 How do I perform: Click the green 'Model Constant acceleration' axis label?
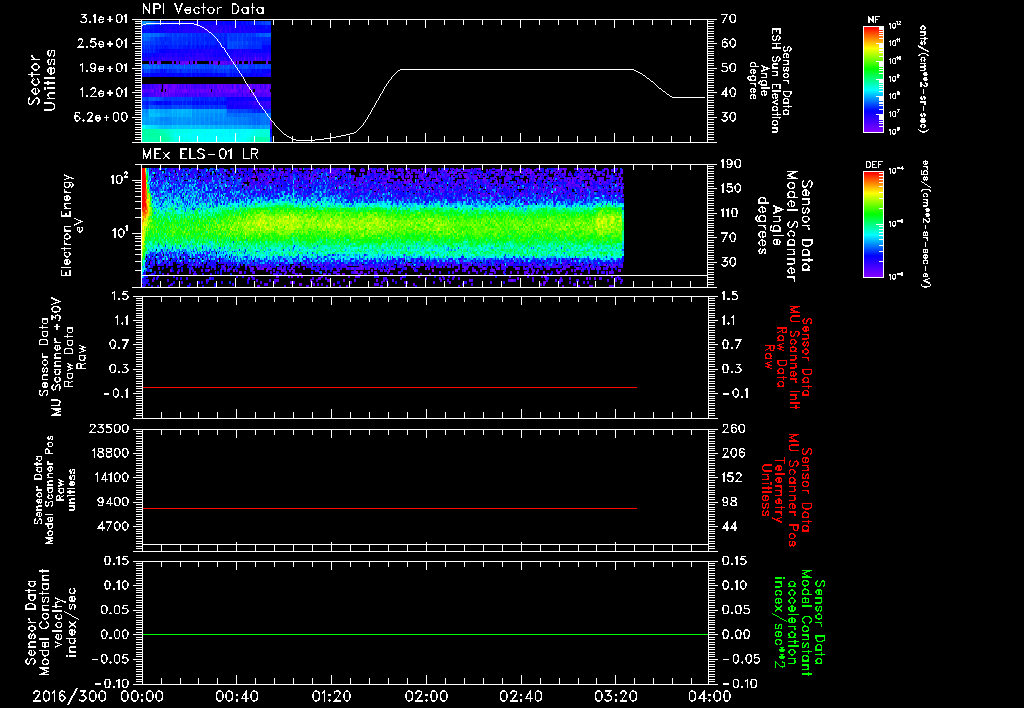pyautogui.click(x=799, y=622)
